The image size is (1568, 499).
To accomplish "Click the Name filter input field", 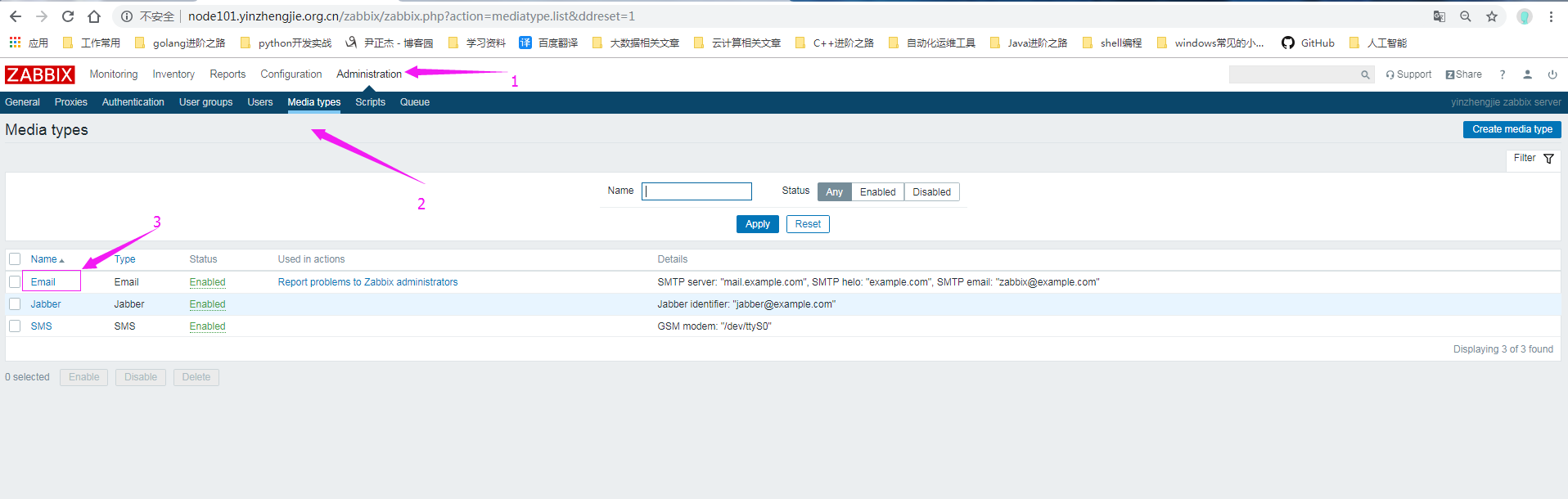I will [696, 191].
